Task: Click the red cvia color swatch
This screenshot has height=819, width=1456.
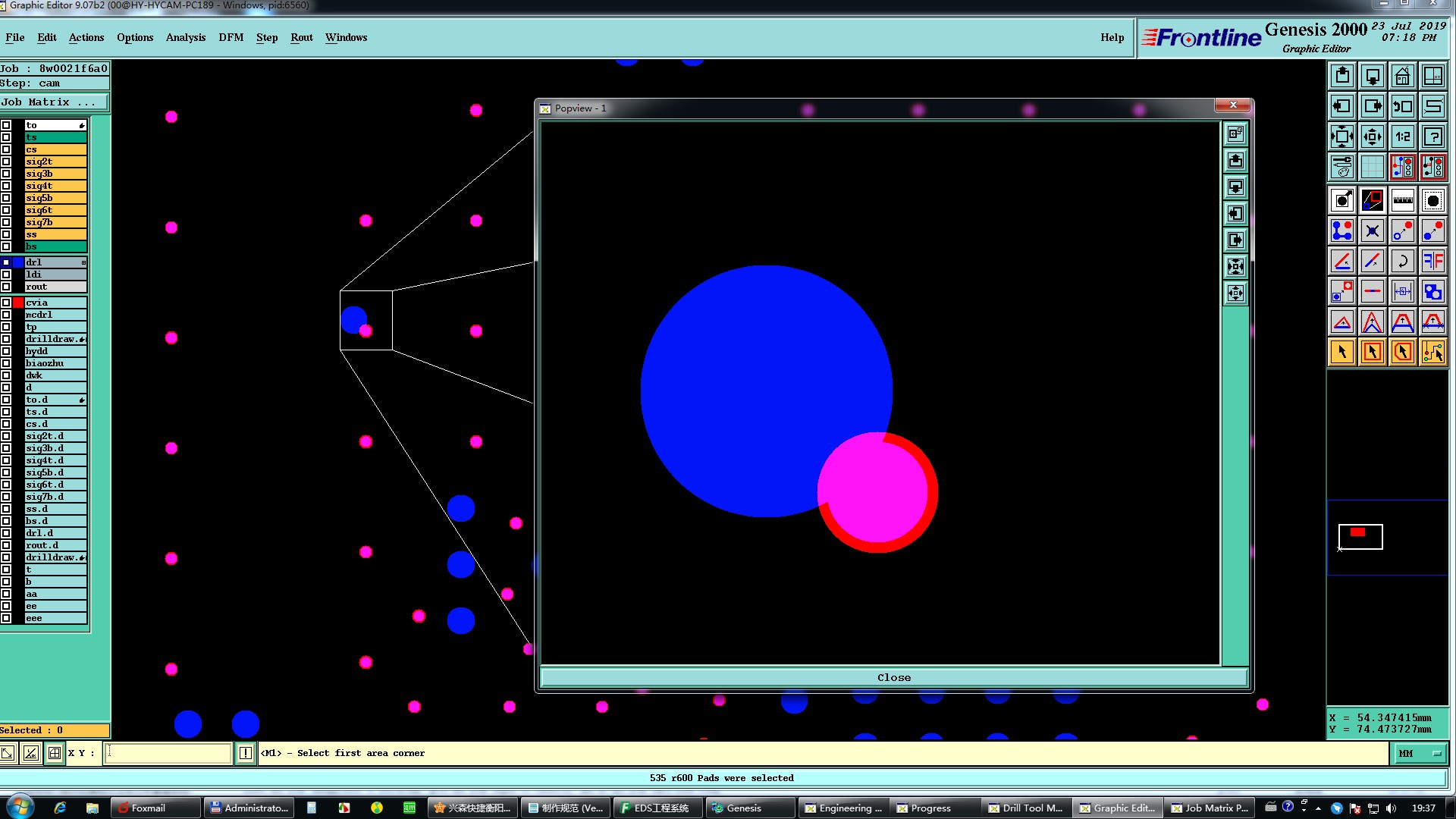Action: point(18,303)
